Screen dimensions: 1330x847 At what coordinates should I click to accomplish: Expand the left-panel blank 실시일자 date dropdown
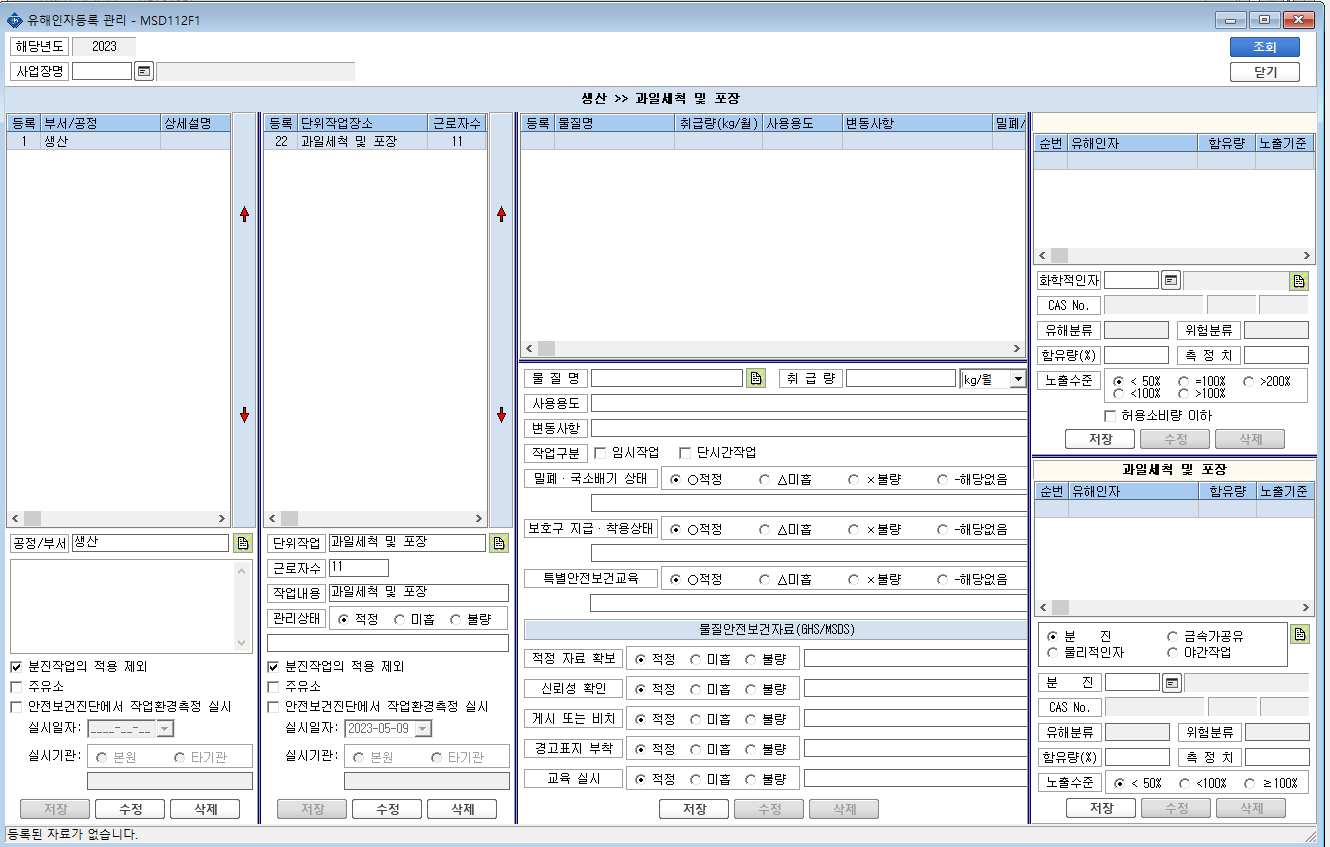point(166,729)
